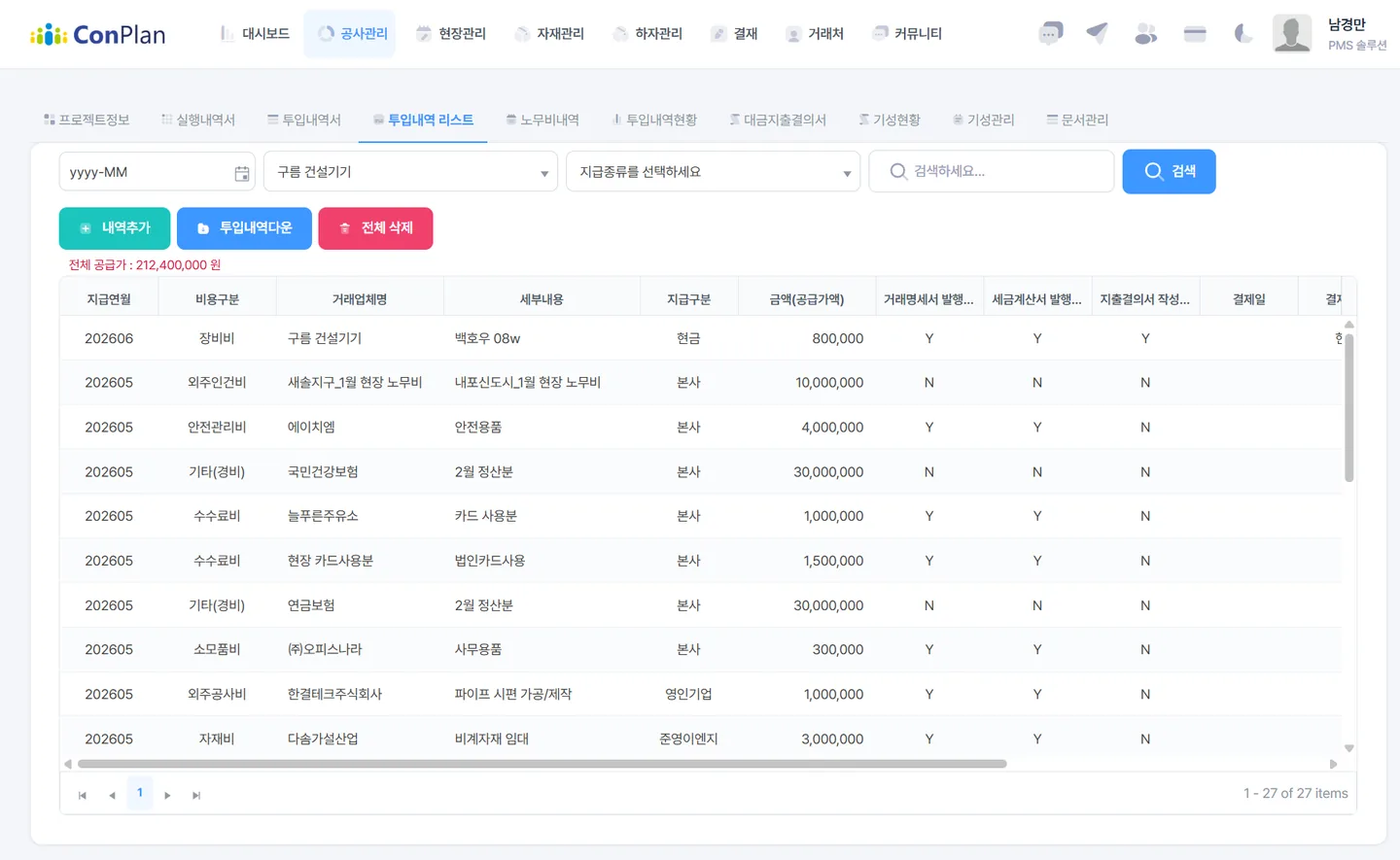Open the paper plane send icon
Screen dimensions: 1400x860
click(x=1098, y=33)
